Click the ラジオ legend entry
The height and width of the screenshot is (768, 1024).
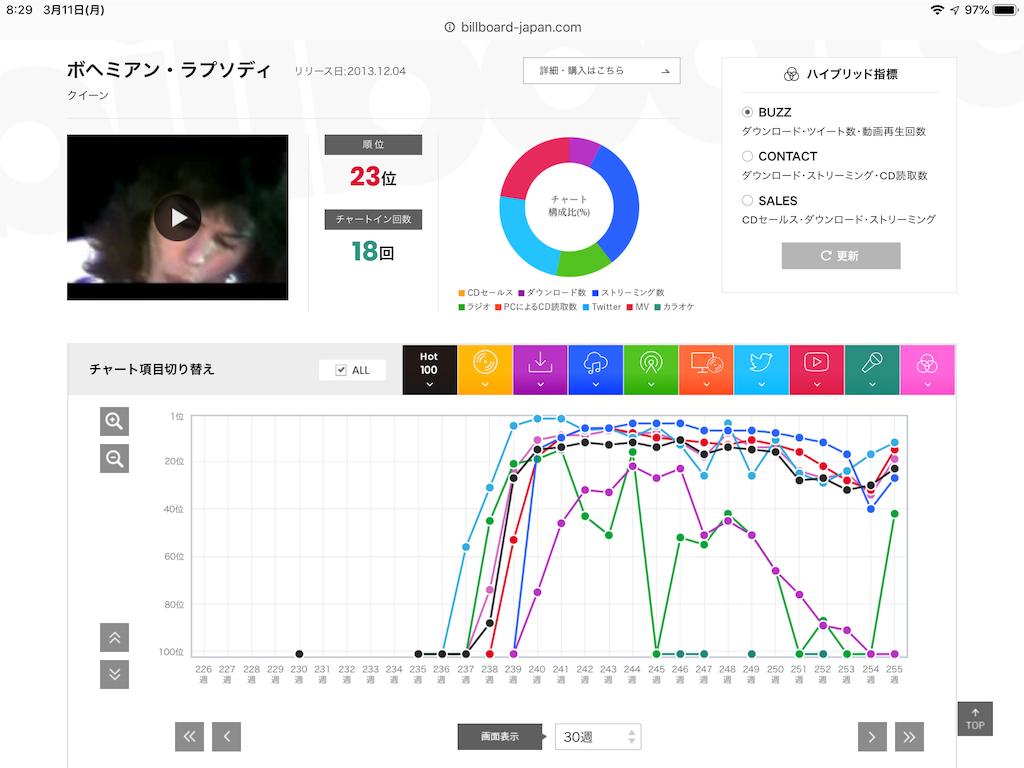[x=474, y=307]
